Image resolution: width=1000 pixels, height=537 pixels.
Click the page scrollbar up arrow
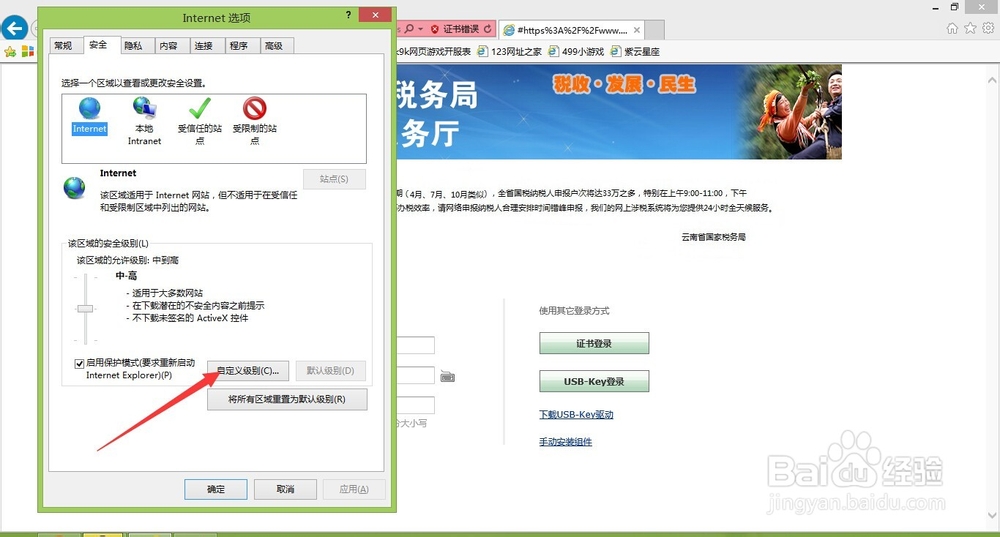coord(992,81)
